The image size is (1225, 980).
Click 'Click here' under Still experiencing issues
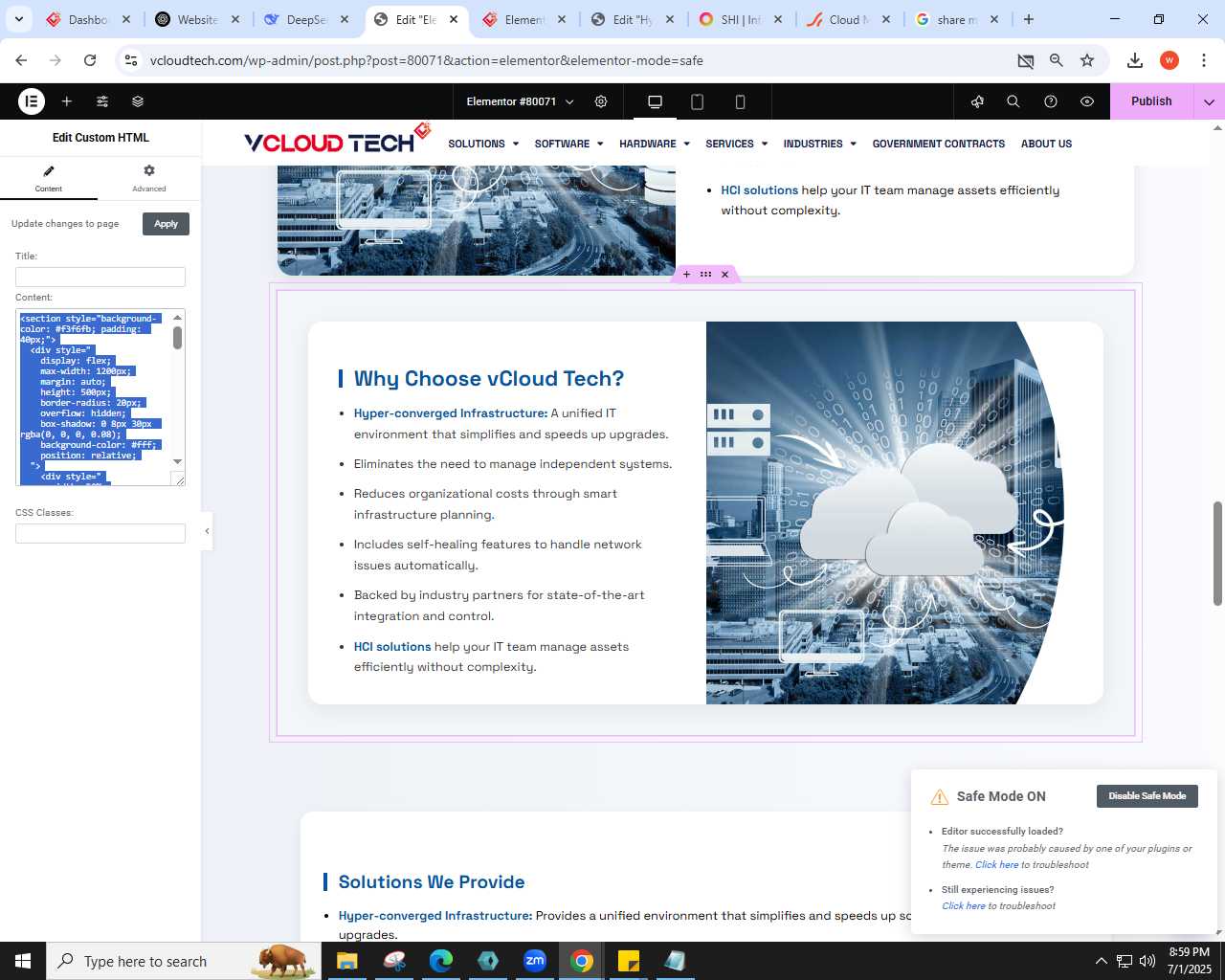pyautogui.click(x=963, y=906)
